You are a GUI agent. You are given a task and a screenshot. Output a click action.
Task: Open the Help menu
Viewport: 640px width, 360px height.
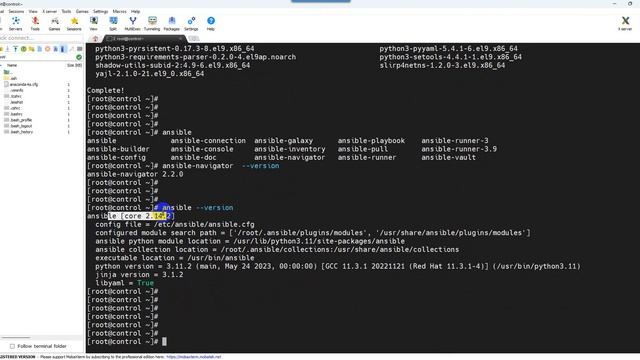click(x=136, y=11)
